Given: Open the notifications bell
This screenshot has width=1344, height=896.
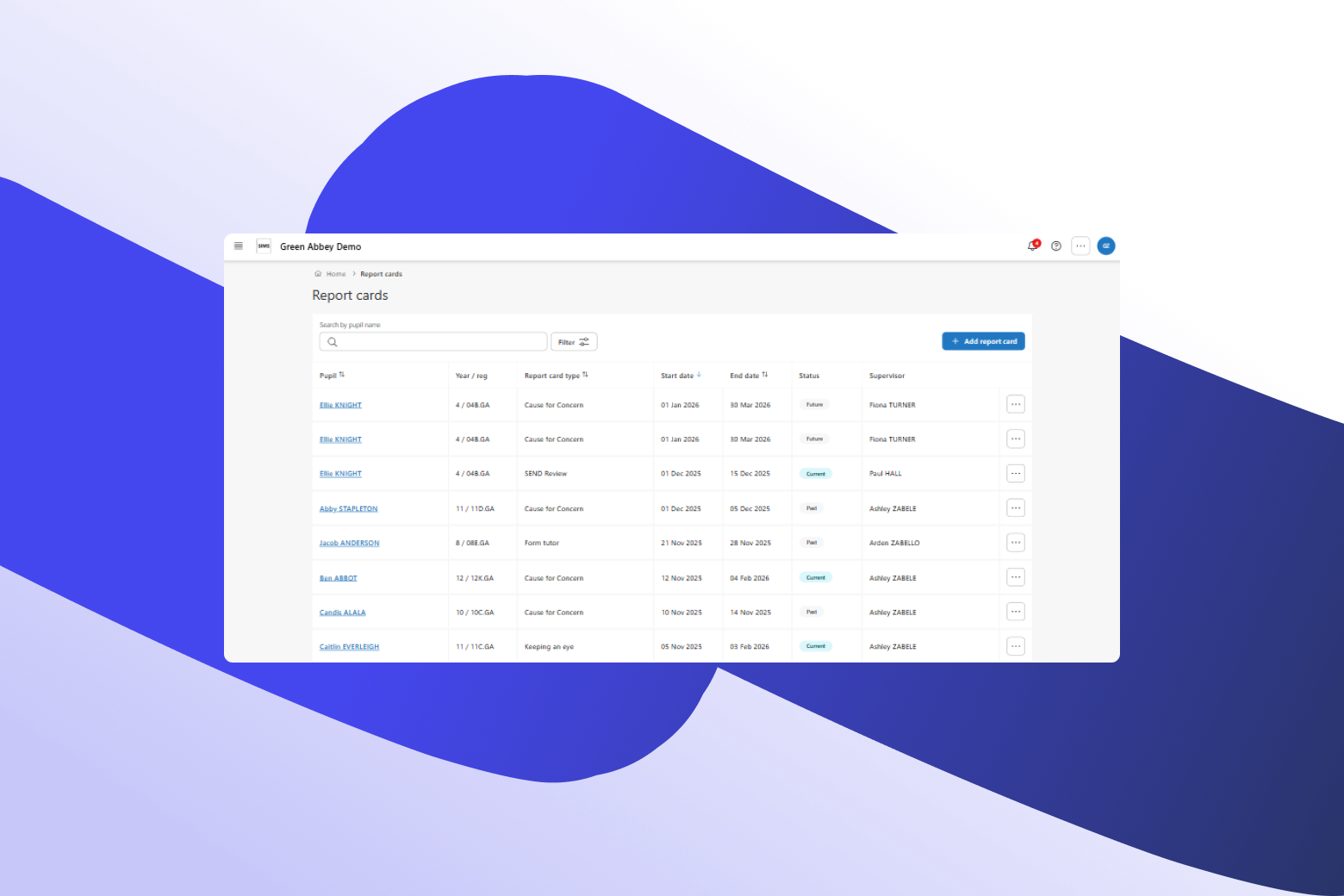Looking at the screenshot, I should click(1032, 246).
